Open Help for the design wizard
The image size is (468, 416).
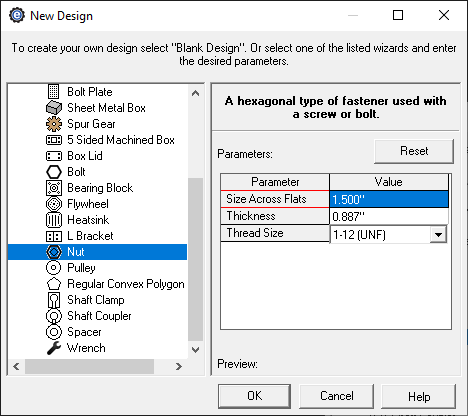tap(419, 397)
